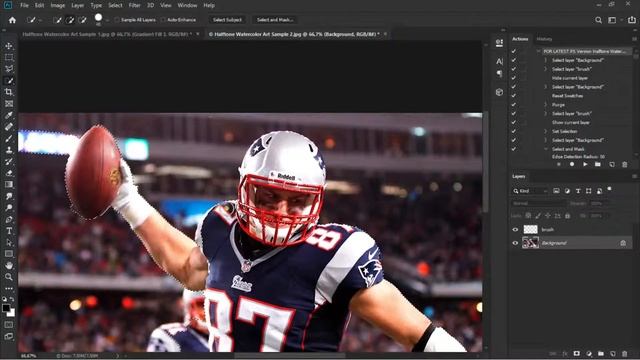Image resolution: width=640 pixels, height=360 pixels.
Task: Open the brush preset picker dropdown arrow
Action: 107,20
